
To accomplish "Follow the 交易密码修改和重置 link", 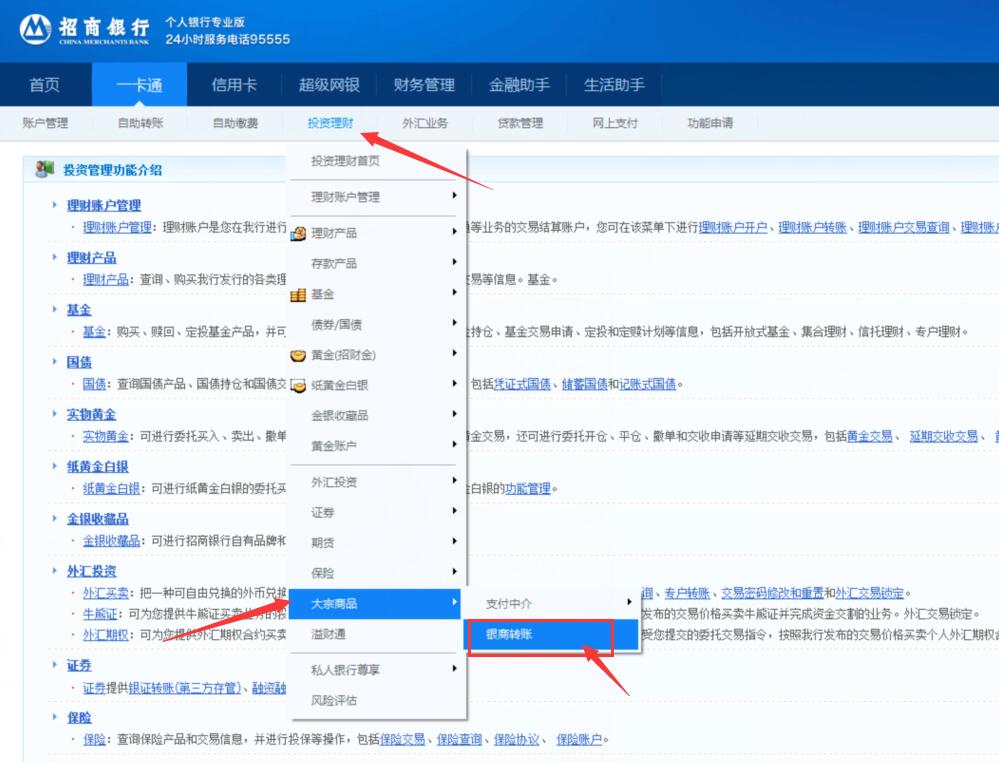I will pos(772,593).
